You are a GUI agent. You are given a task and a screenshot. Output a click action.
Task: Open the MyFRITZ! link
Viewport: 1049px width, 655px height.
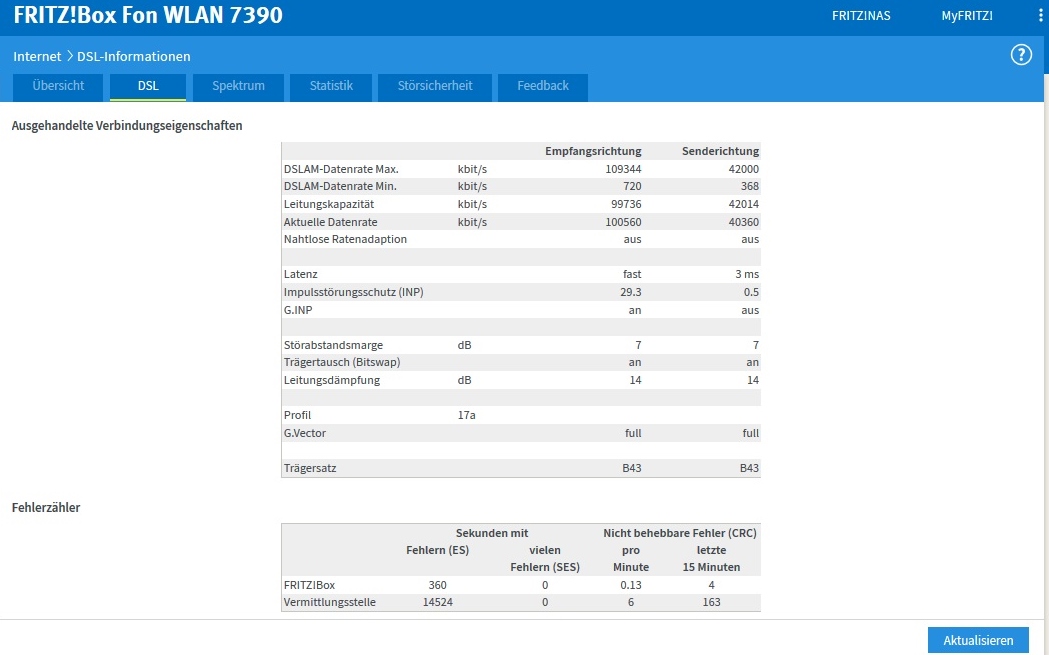click(967, 15)
